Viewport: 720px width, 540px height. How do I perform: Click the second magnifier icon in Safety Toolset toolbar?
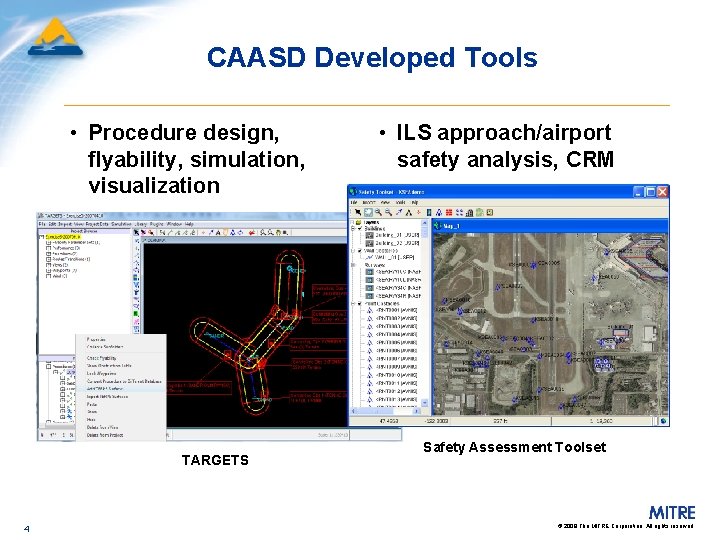tap(388, 212)
